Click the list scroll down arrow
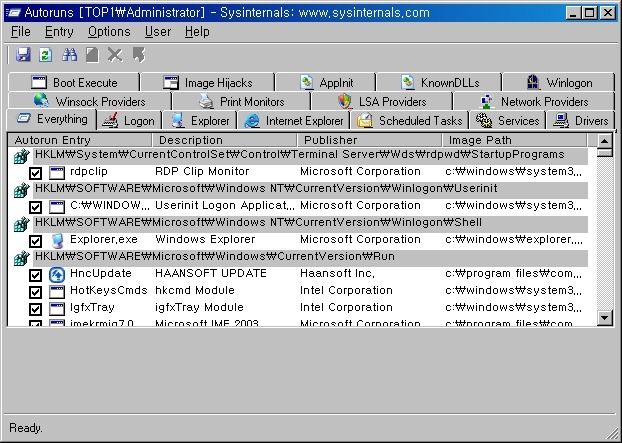Viewport: 622px width, 443px height. click(605, 318)
